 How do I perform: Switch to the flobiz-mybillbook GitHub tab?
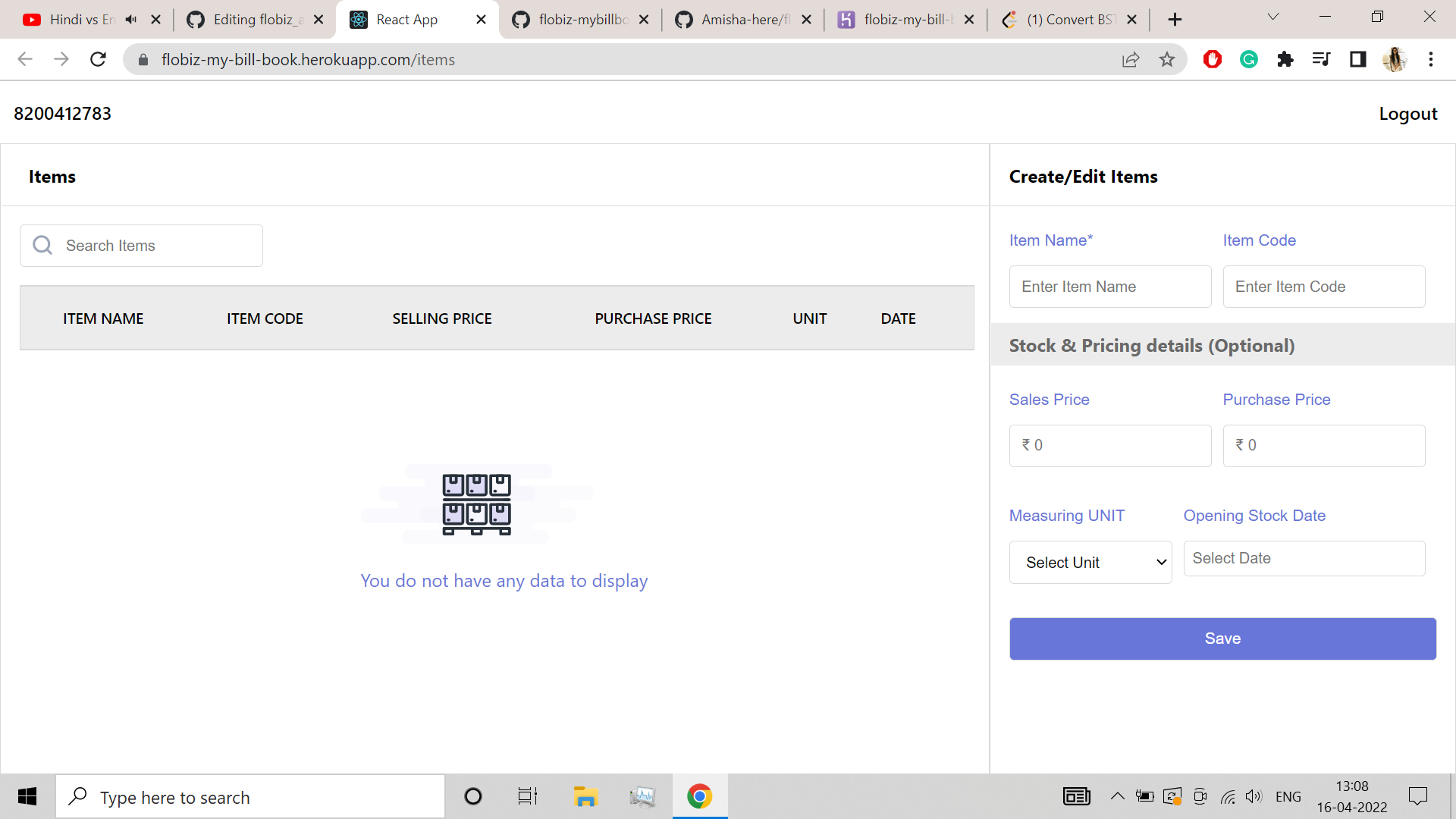click(x=582, y=19)
